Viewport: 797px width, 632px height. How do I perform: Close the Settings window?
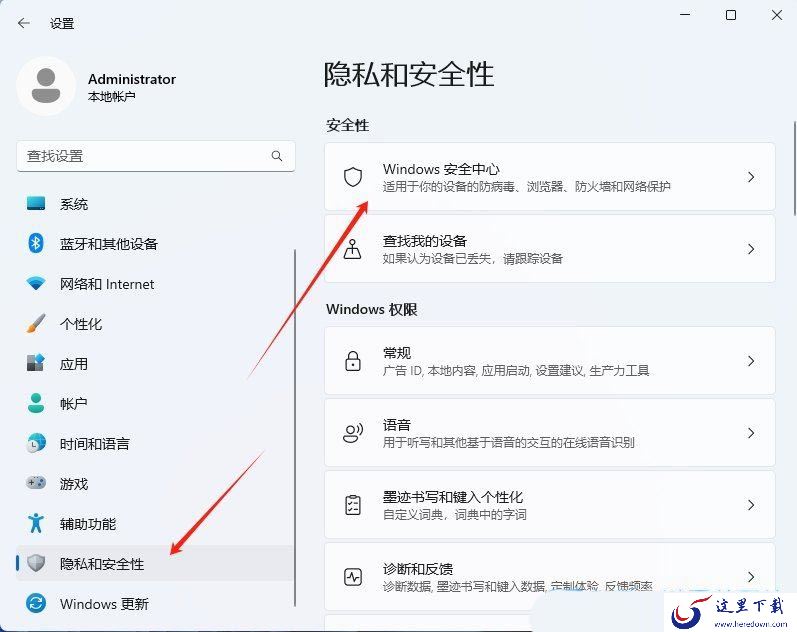pyautogui.click(x=777, y=15)
